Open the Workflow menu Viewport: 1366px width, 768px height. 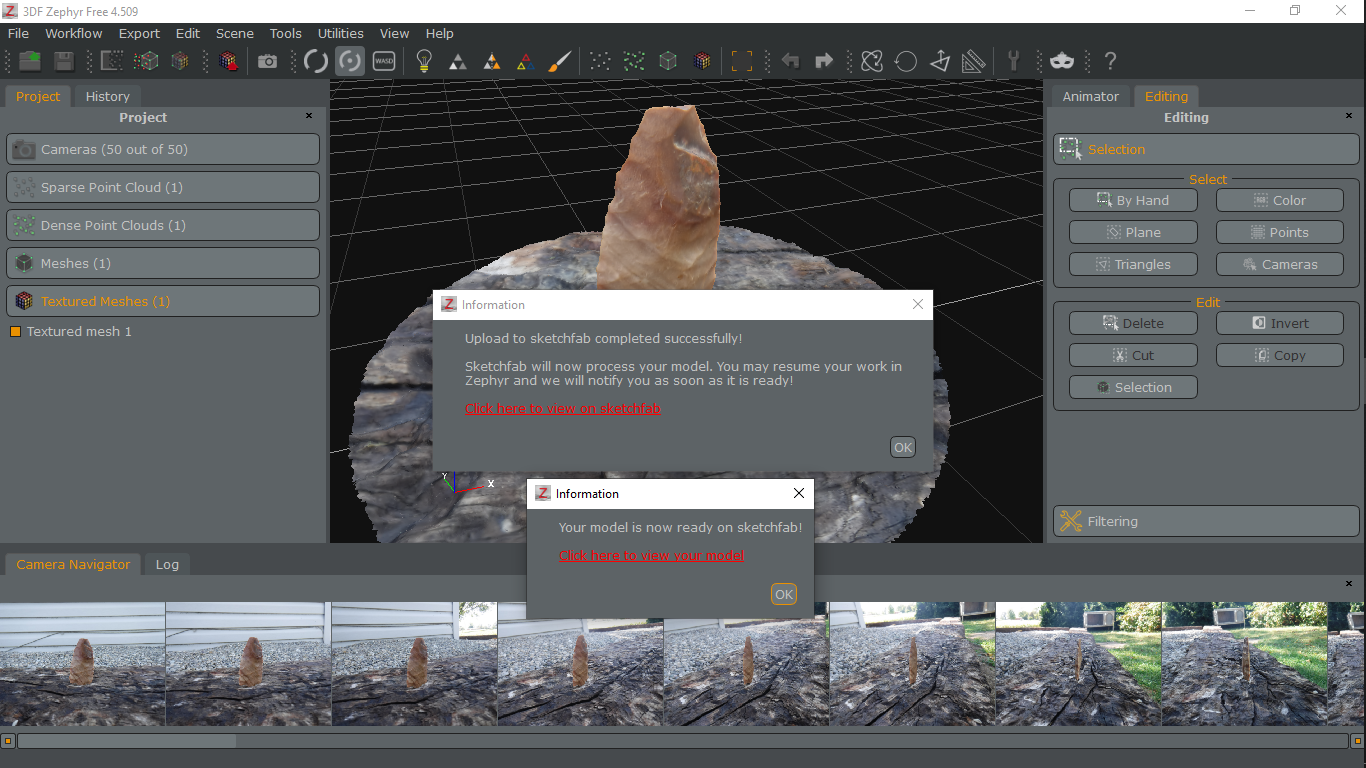tap(73, 33)
